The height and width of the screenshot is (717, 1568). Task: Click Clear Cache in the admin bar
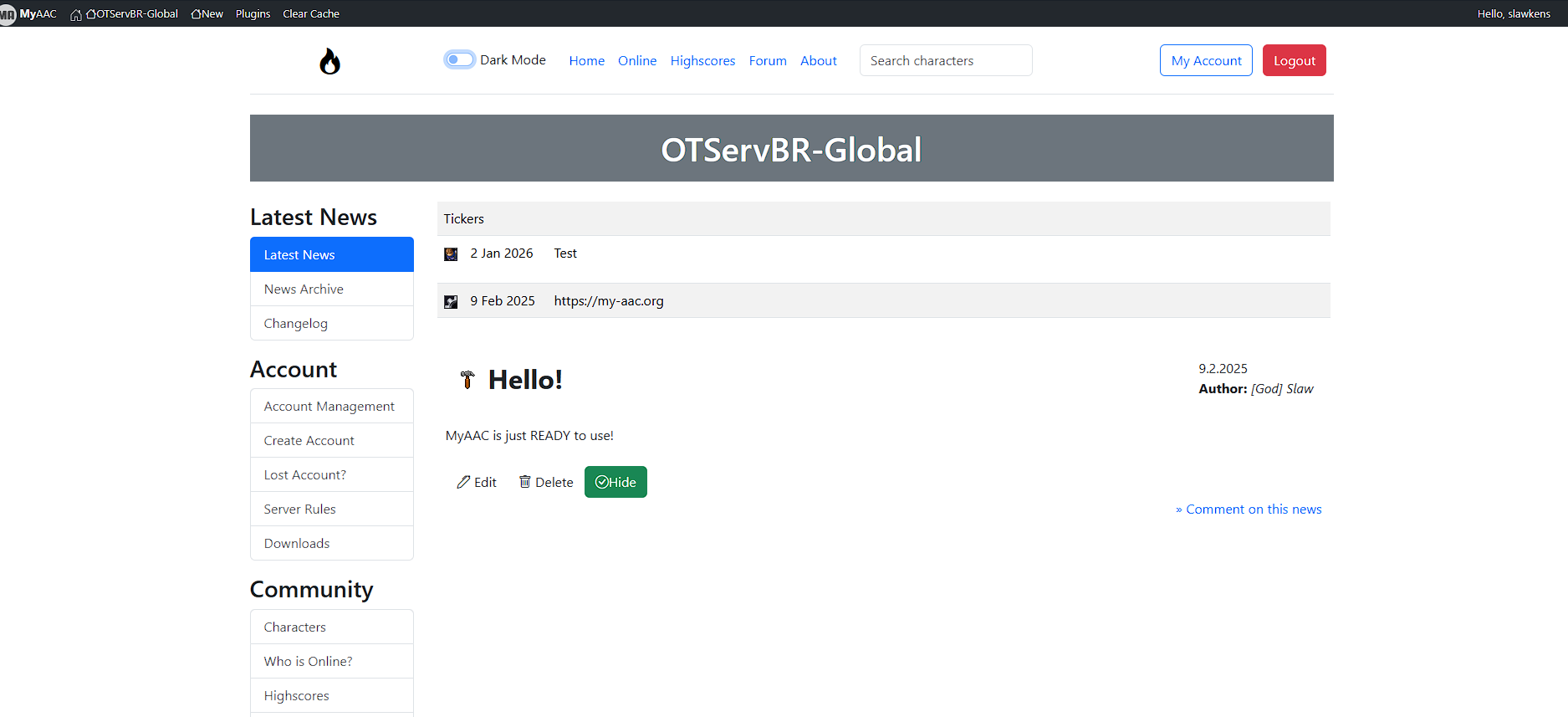[x=311, y=14]
